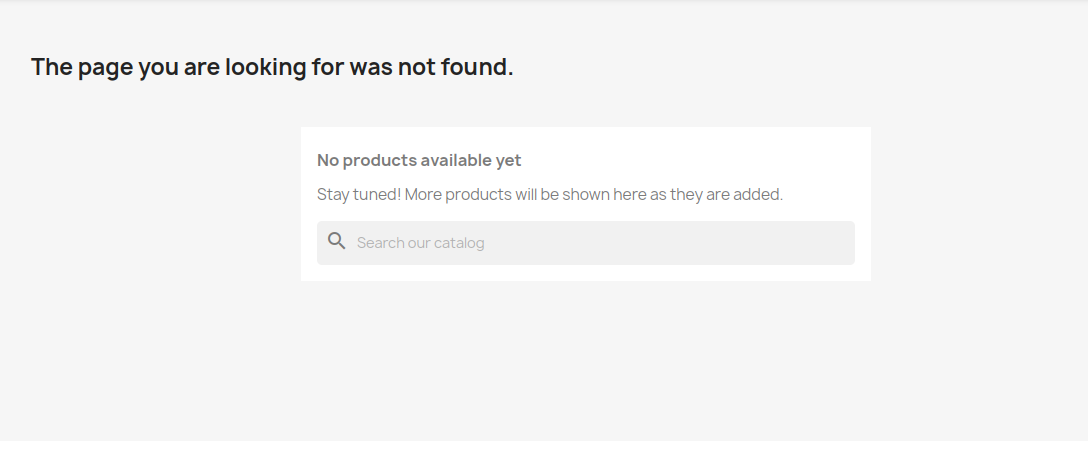Click the word products in the card title

(380, 160)
